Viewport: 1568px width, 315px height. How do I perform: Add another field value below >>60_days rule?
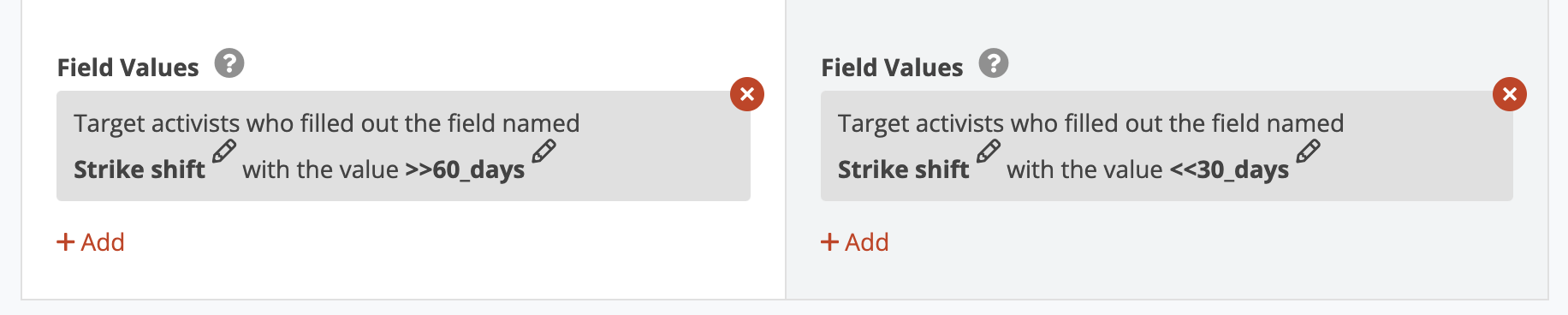(91, 242)
